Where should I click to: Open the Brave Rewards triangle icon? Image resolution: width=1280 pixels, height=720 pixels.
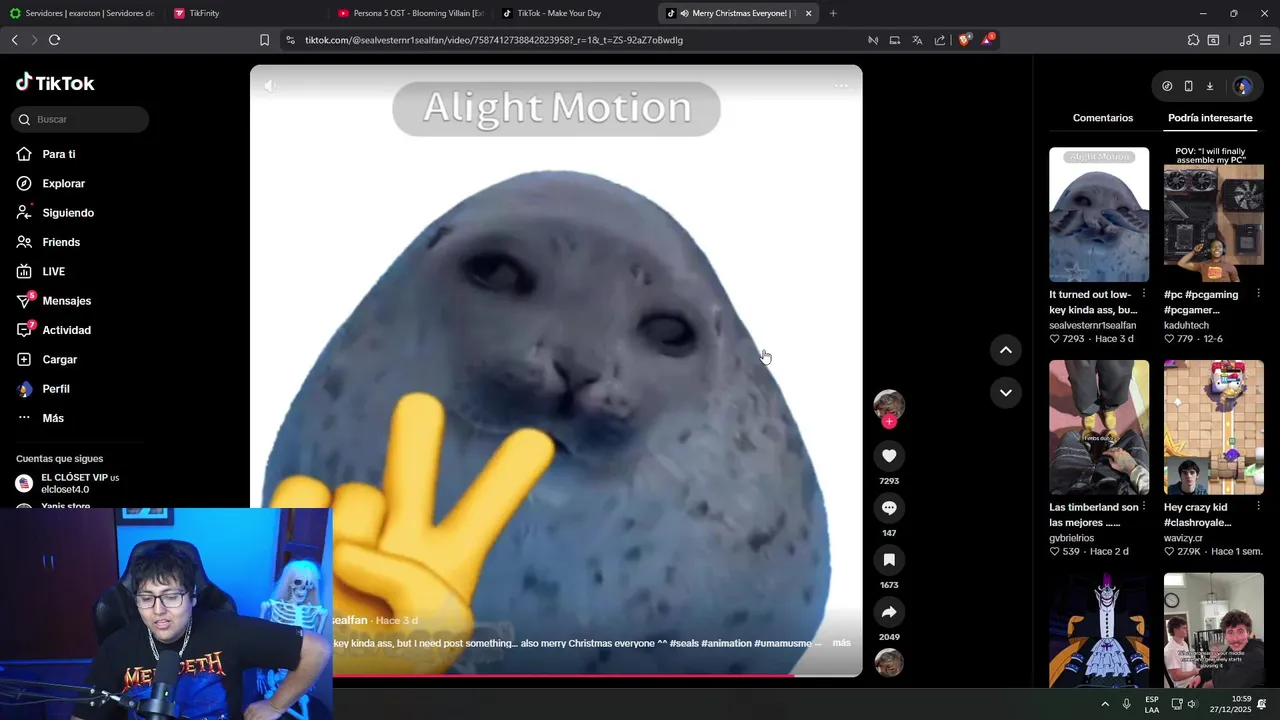(x=987, y=40)
